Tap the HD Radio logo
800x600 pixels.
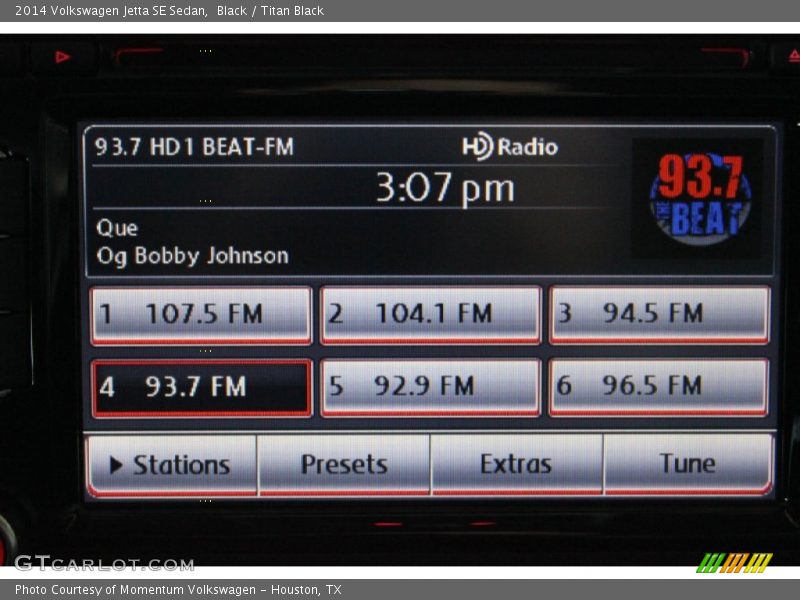(x=510, y=147)
